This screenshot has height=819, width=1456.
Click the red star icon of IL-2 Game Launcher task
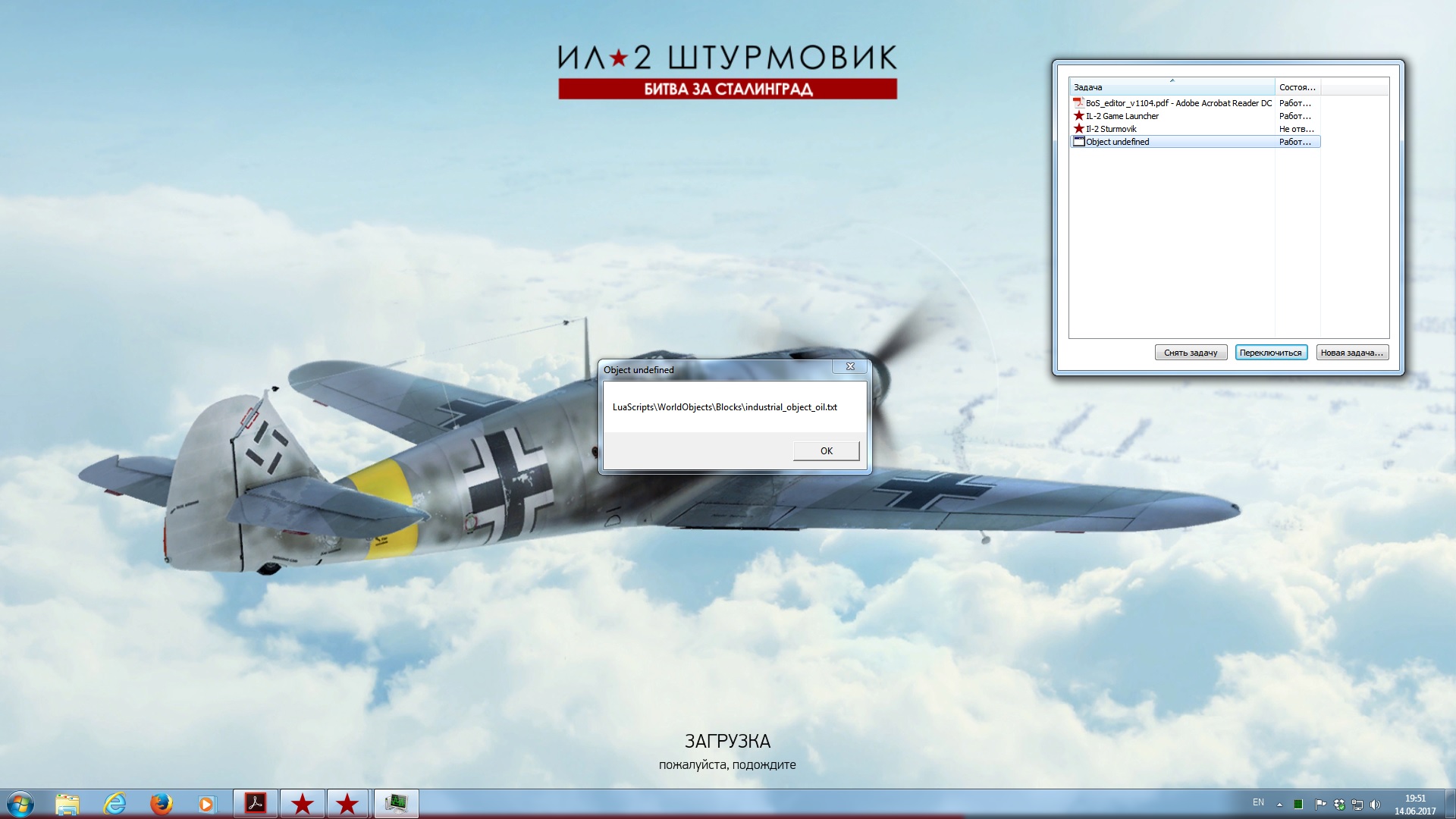tap(1078, 116)
